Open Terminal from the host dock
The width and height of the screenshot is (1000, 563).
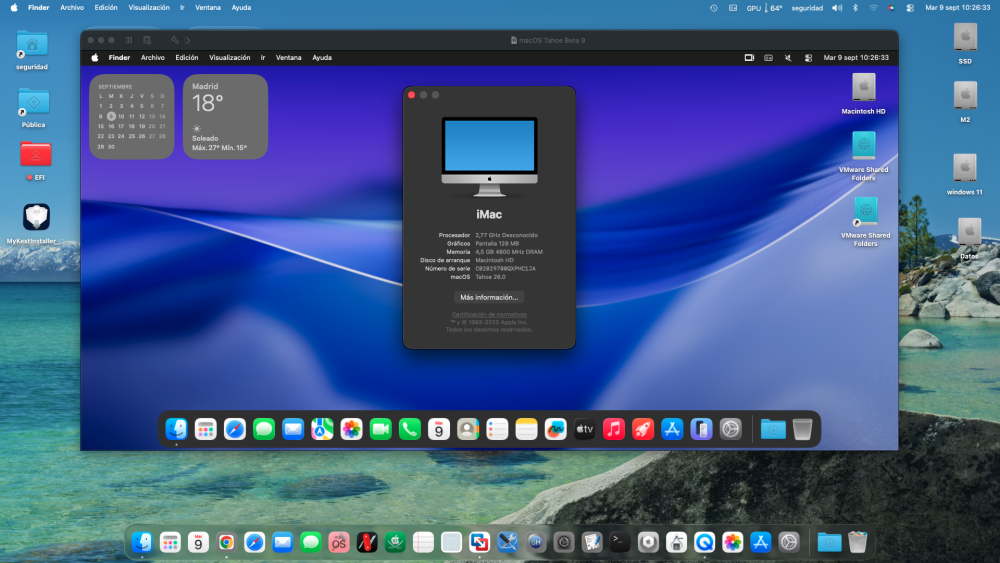pos(619,542)
